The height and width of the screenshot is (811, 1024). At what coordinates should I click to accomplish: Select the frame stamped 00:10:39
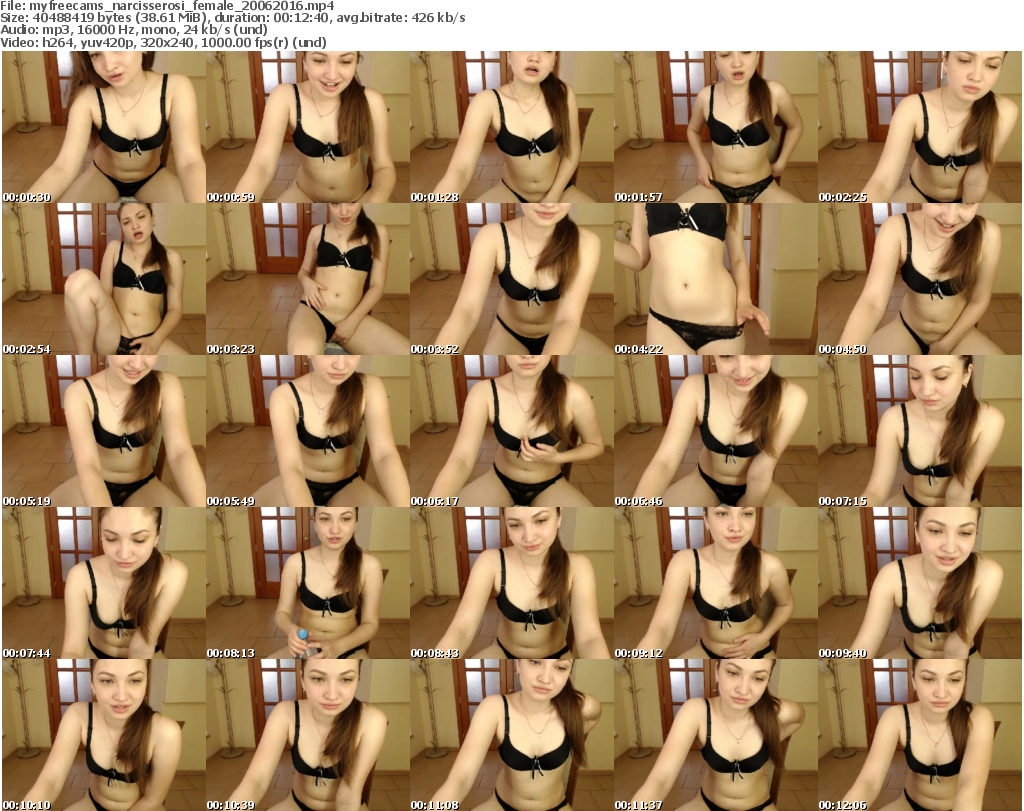(308, 735)
